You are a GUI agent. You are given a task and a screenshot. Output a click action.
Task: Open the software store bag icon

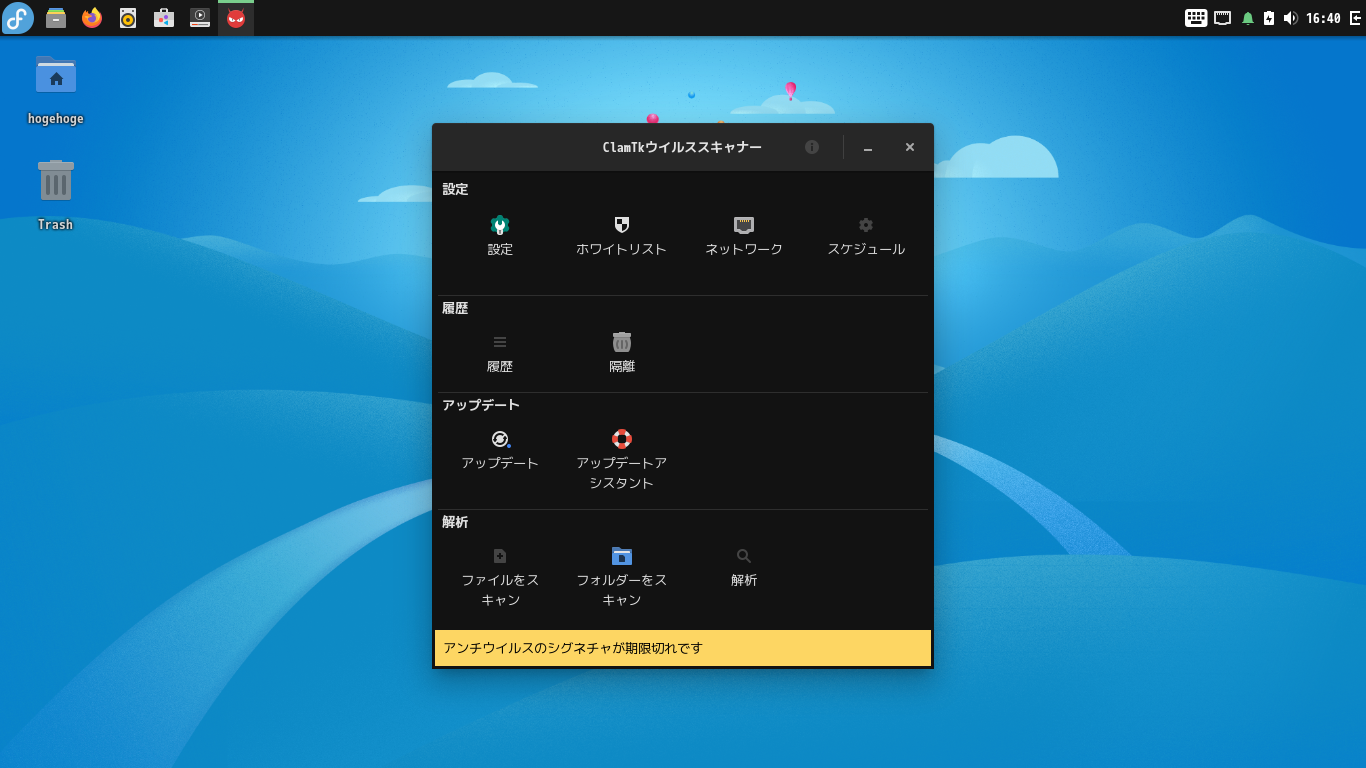(x=164, y=18)
